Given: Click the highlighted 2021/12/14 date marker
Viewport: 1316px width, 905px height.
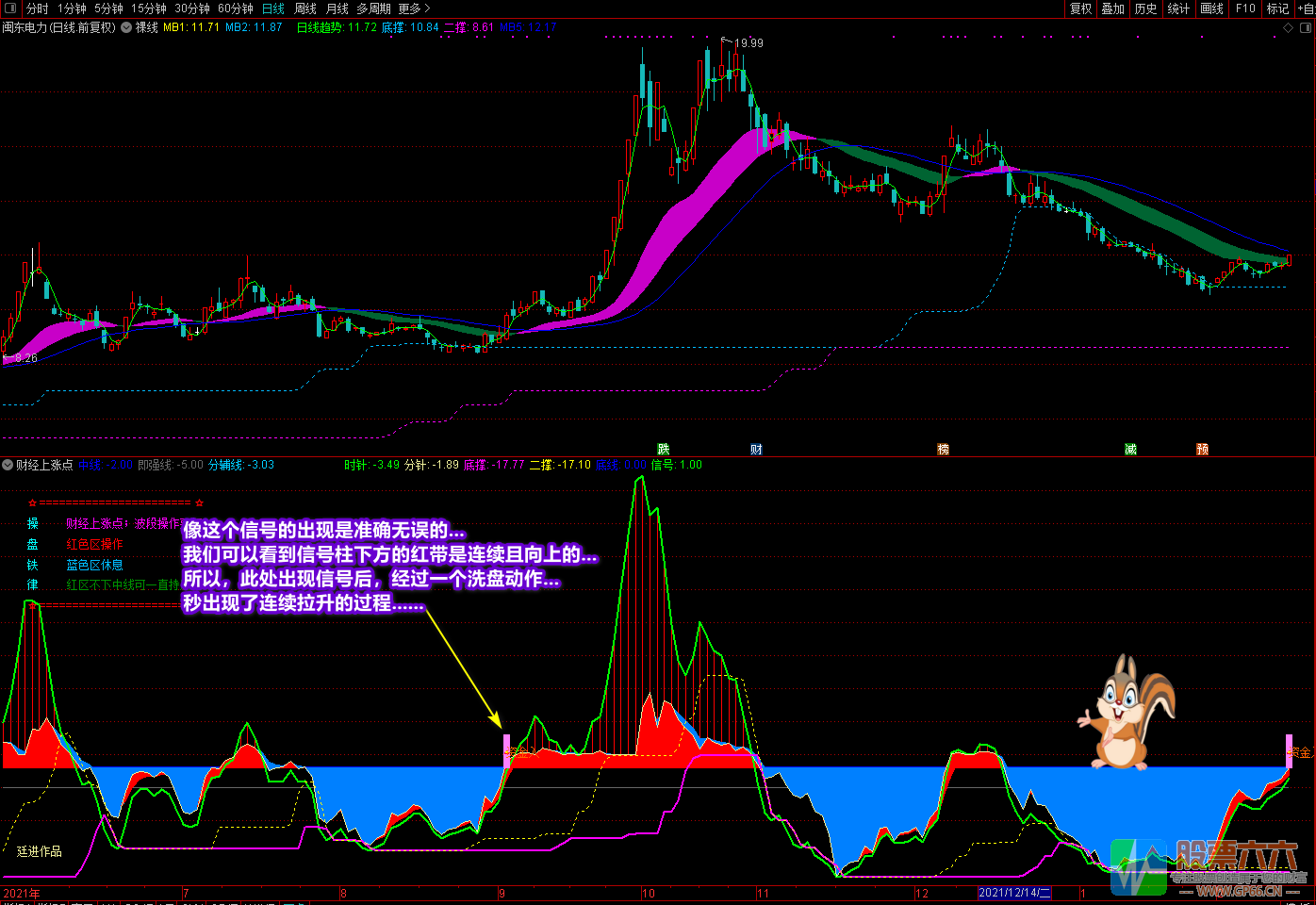Looking at the screenshot, I should 1014,893.
